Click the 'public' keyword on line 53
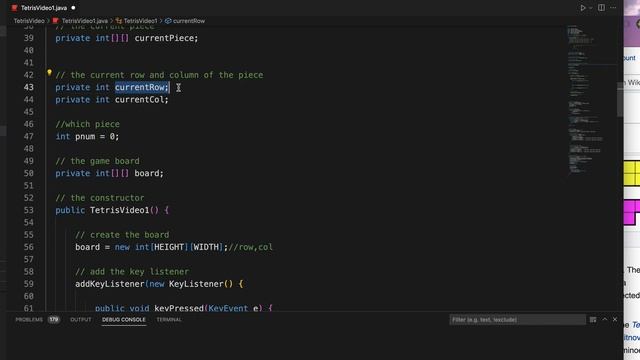Viewport: 640px width, 360px height. click(70, 210)
